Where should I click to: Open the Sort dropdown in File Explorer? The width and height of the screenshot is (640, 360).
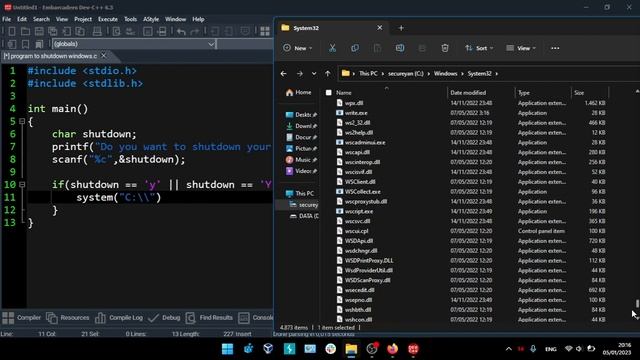(x=479, y=48)
